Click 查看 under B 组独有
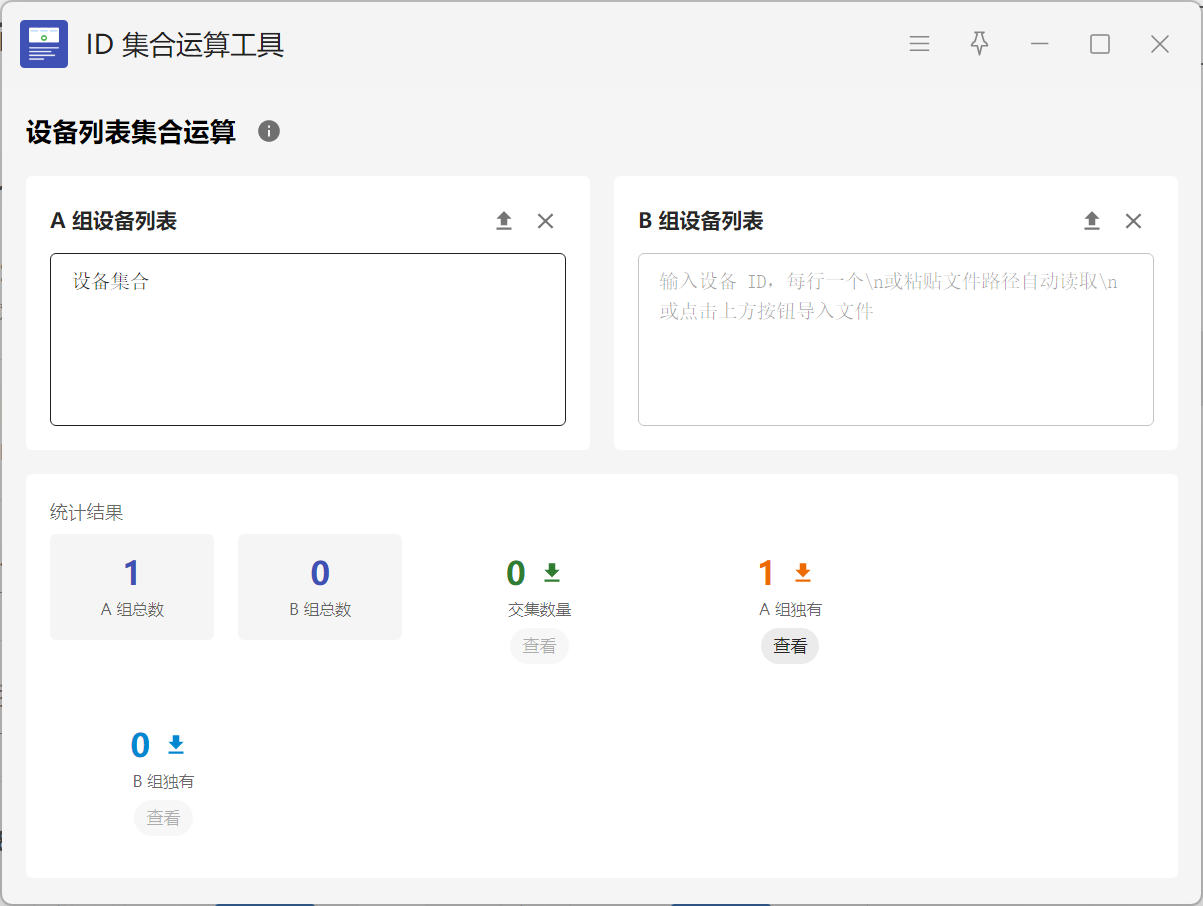The image size is (1203, 906). tap(163, 818)
